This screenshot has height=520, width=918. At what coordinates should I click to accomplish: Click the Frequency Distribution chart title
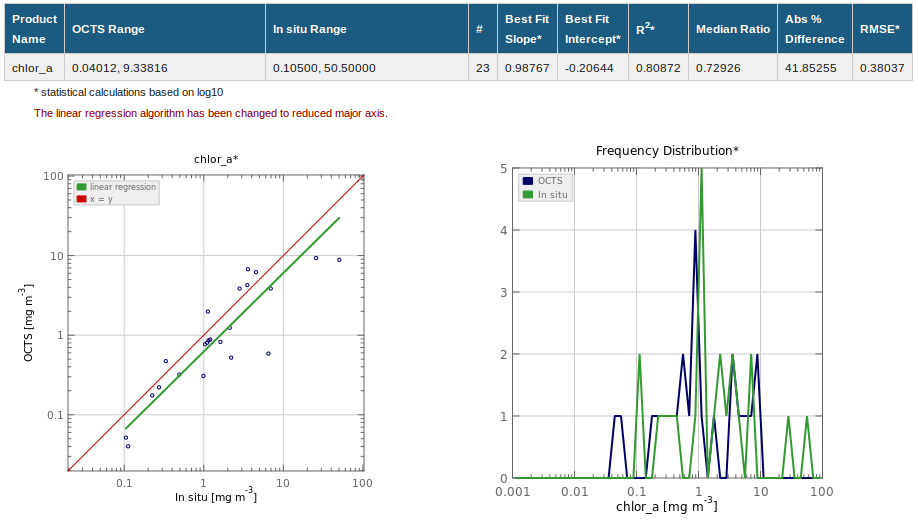667,151
